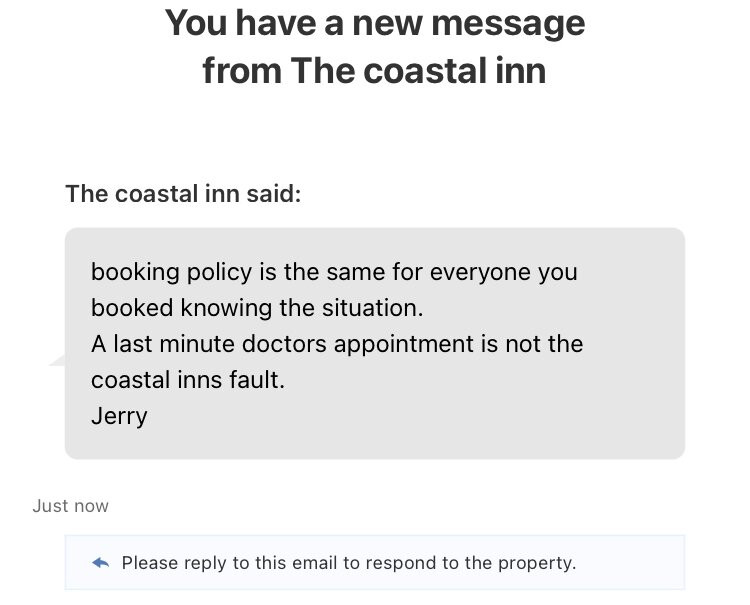This screenshot has width=750, height=605.
Task: Click the blue reply arrow icon
Action: click(100, 562)
